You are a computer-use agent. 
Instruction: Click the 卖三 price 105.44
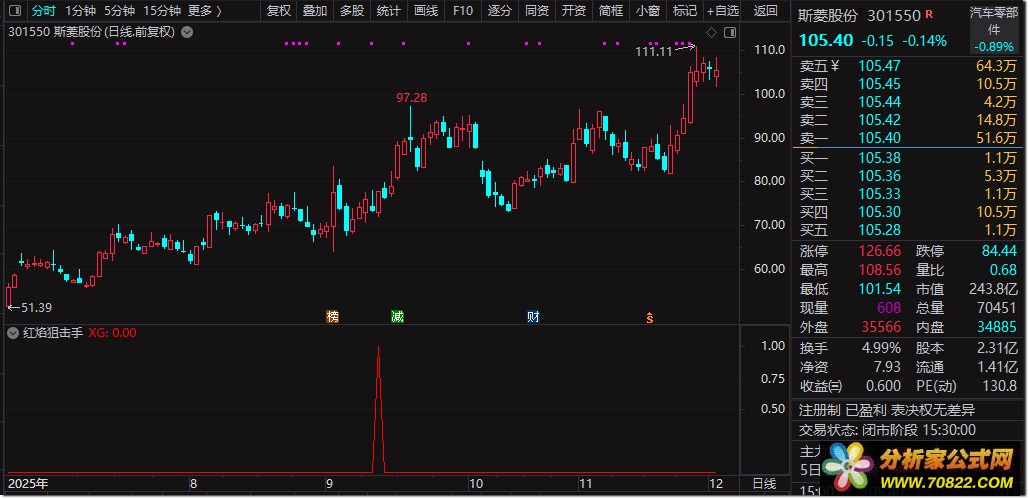point(880,102)
